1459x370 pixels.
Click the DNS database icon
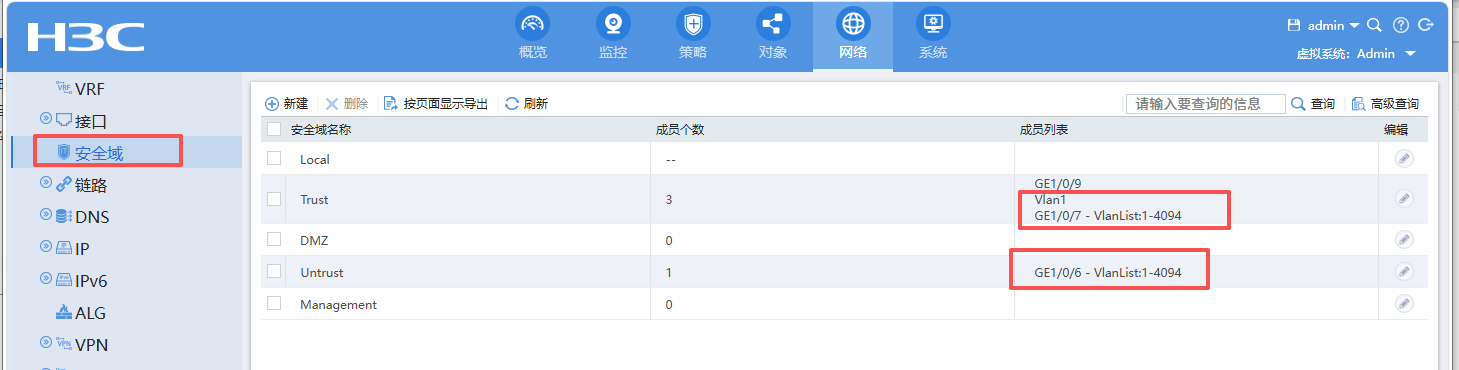pos(63,217)
